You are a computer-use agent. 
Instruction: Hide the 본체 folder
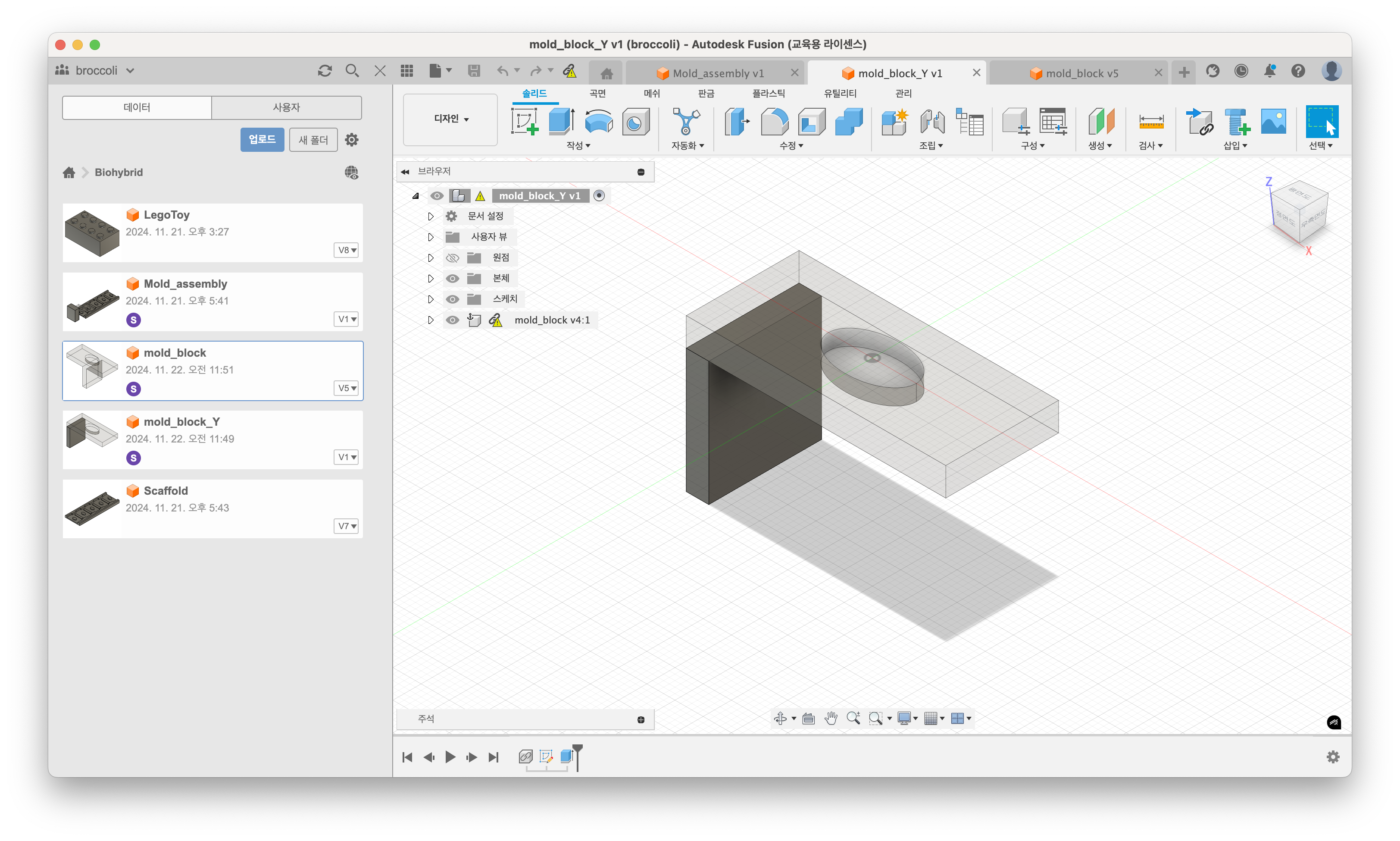click(452, 278)
